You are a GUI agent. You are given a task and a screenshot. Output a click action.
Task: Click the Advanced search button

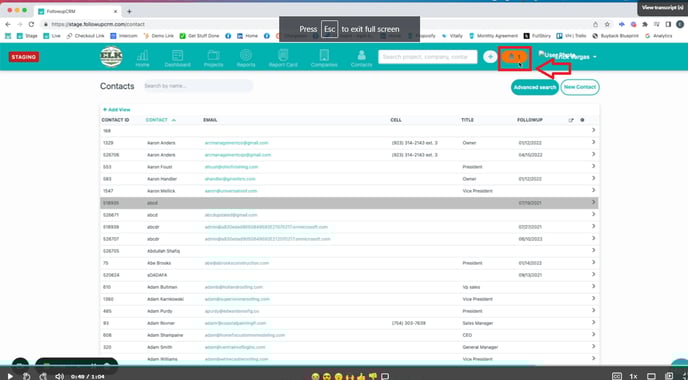pos(534,87)
